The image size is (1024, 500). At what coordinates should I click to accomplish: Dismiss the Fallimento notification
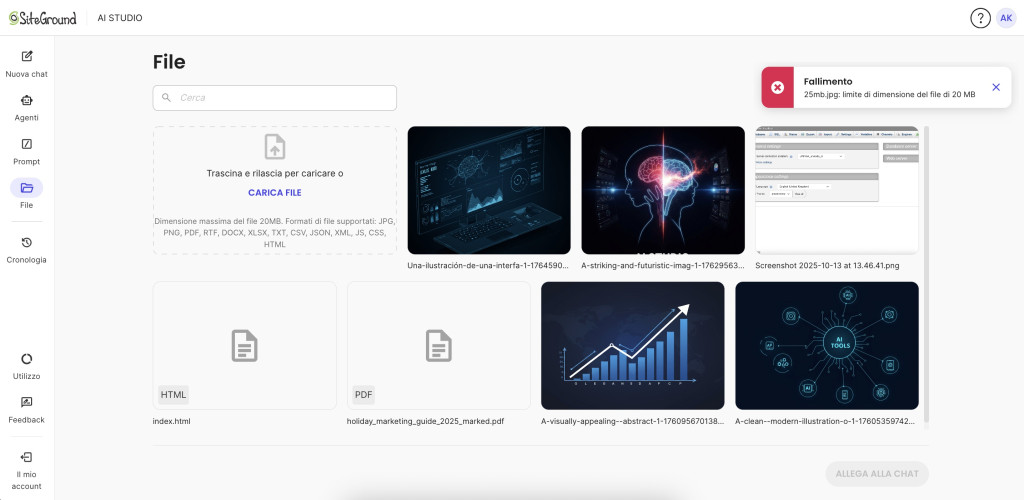(x=996, y=87)
